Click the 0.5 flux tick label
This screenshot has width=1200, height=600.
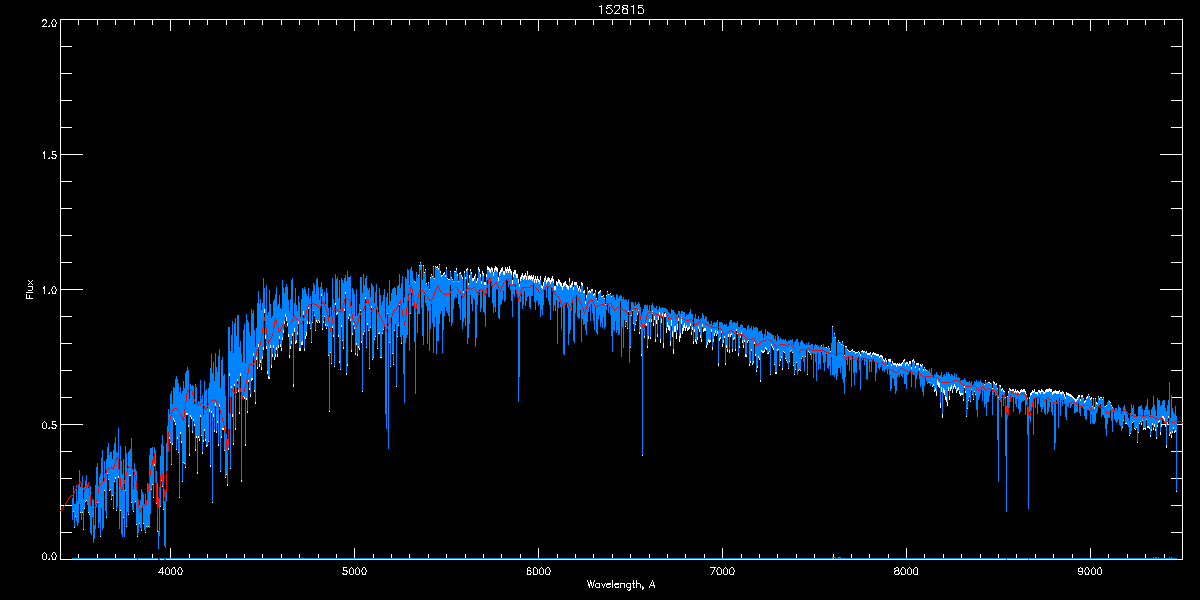(49, 424)
